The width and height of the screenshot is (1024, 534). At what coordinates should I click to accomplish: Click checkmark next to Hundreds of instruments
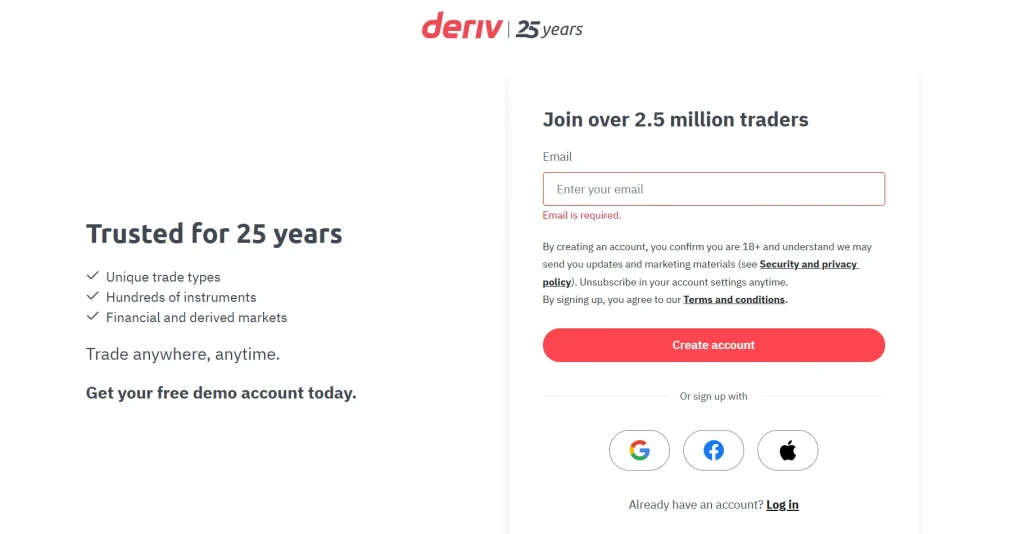(93, 296)
